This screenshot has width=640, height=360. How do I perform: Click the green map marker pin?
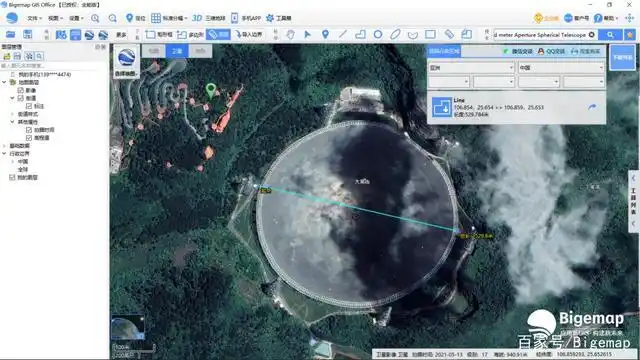(211, 90)
